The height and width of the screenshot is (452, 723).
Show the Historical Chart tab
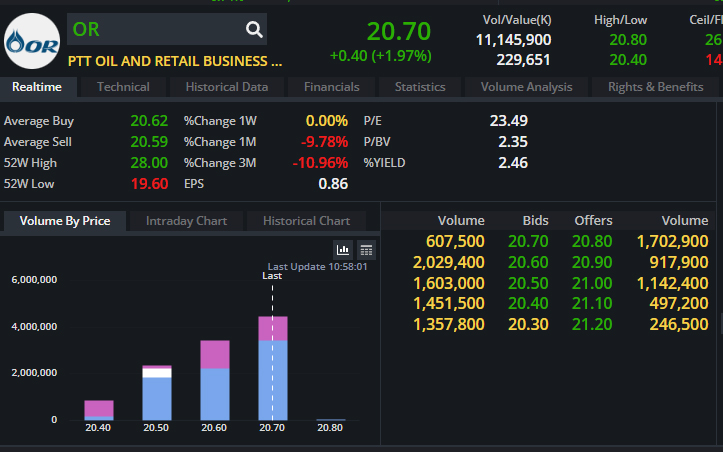[x=306, y=221]
